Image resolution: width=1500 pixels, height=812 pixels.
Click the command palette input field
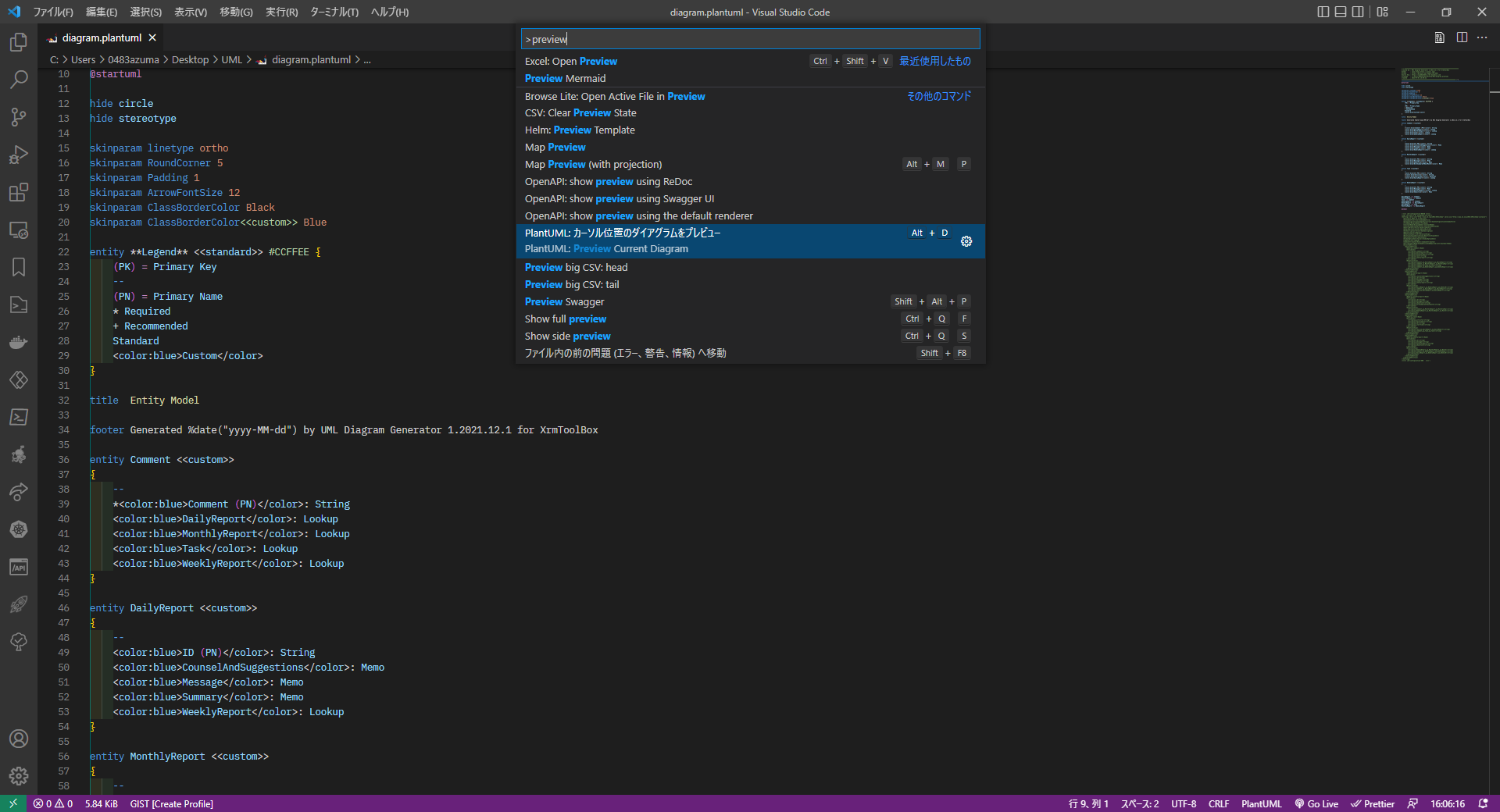750,39
